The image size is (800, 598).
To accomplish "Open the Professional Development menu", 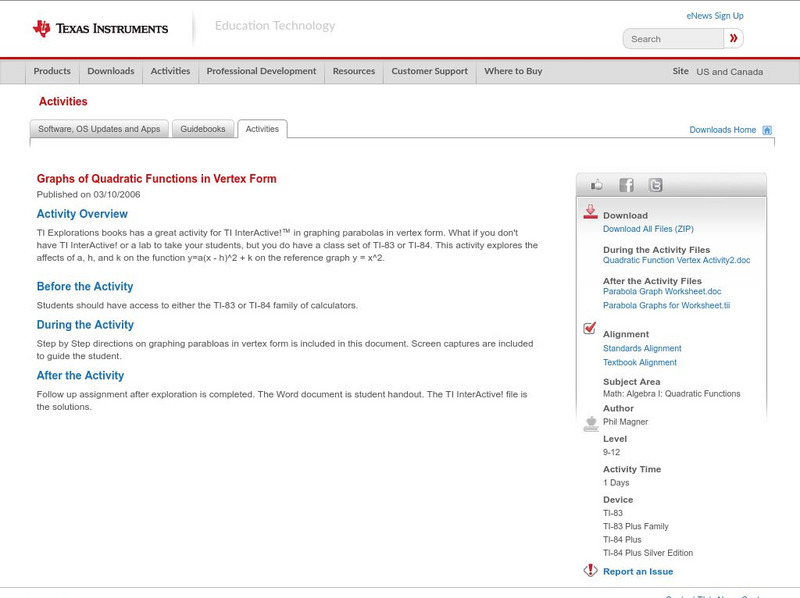I will pos(261,72).
